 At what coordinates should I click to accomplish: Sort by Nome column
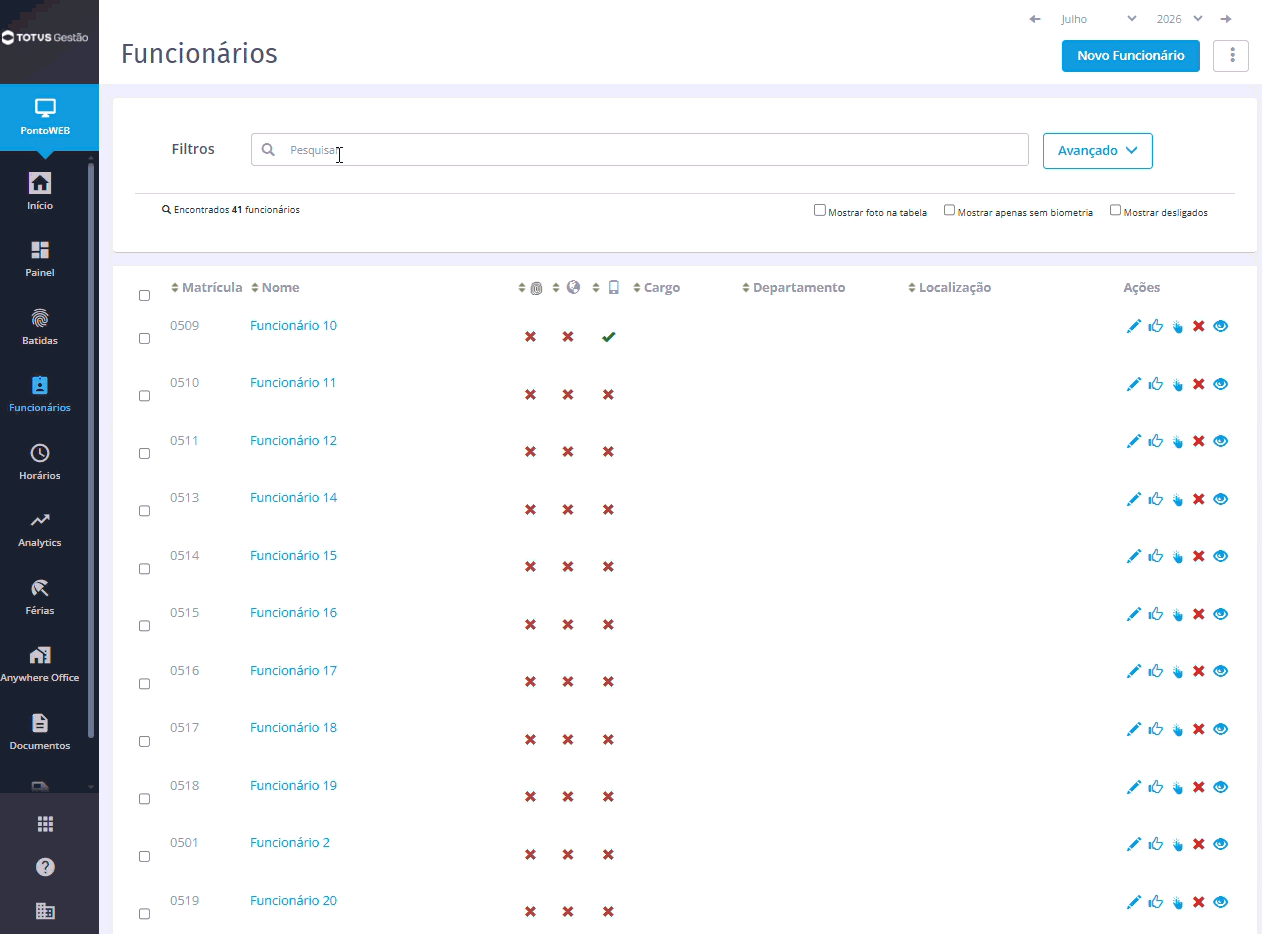point(275,288)
